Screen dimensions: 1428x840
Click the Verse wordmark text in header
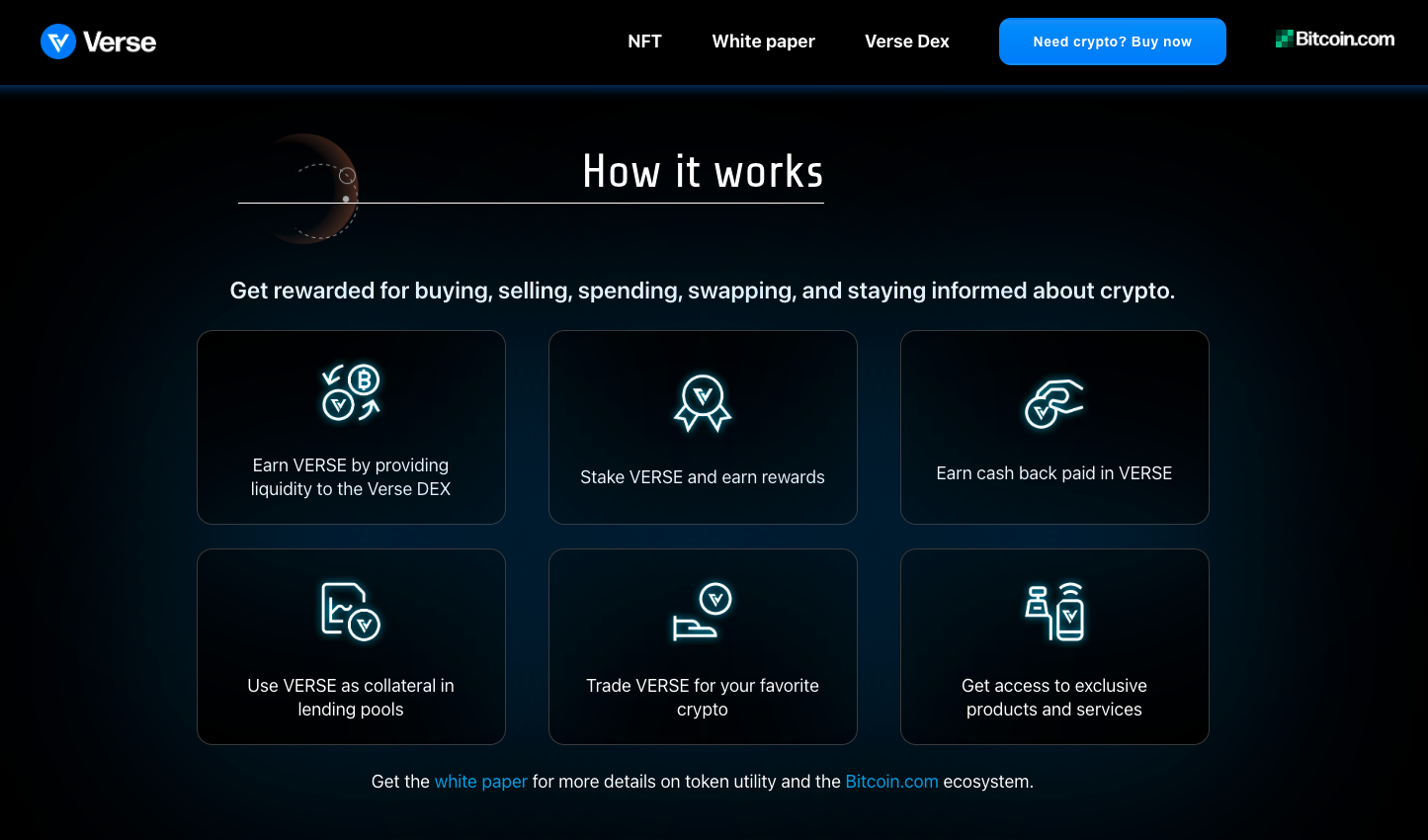[x=120, y=42]
